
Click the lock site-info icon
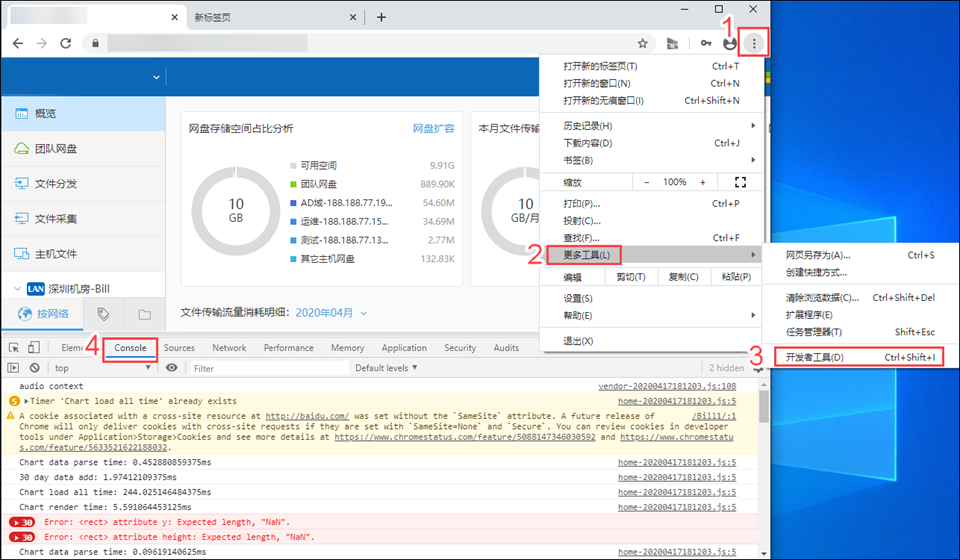pyautogui.click(x=96, y=43)
